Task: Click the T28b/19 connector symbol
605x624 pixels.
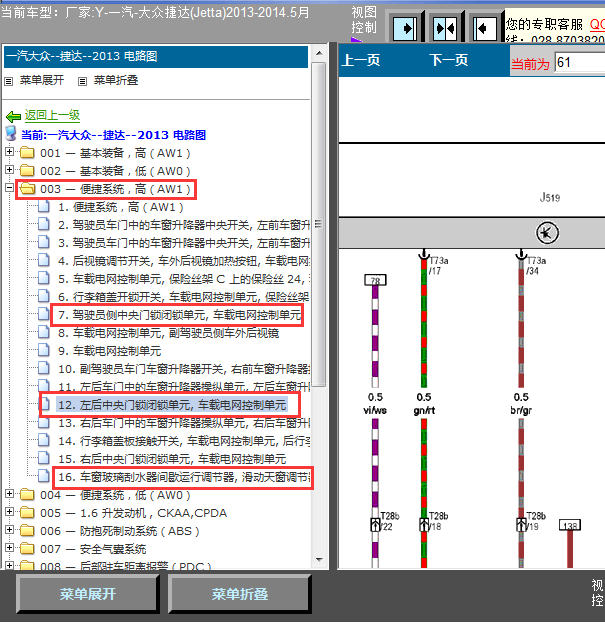Action: (521, 525)
